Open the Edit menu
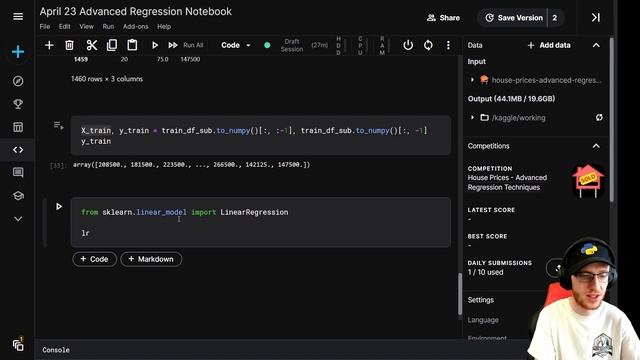Image resolution: width=640 pixels, height=360 pixels. click(64, 27)
